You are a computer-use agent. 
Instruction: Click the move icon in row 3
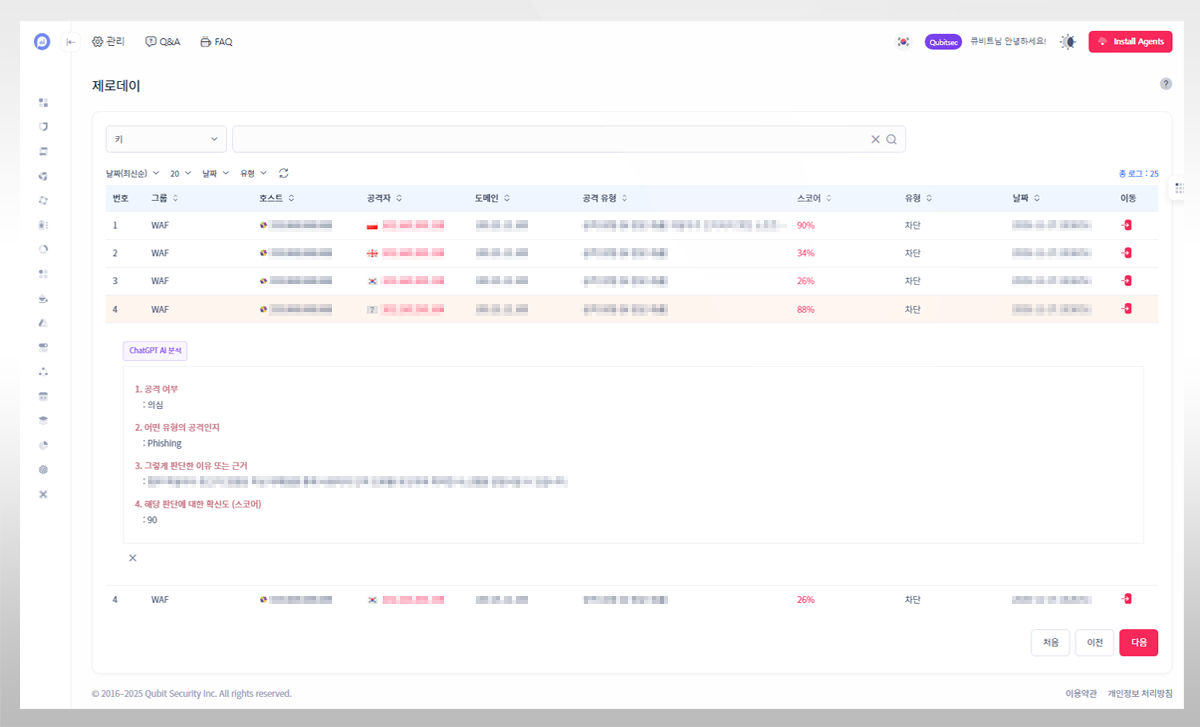coord(1127,281)
